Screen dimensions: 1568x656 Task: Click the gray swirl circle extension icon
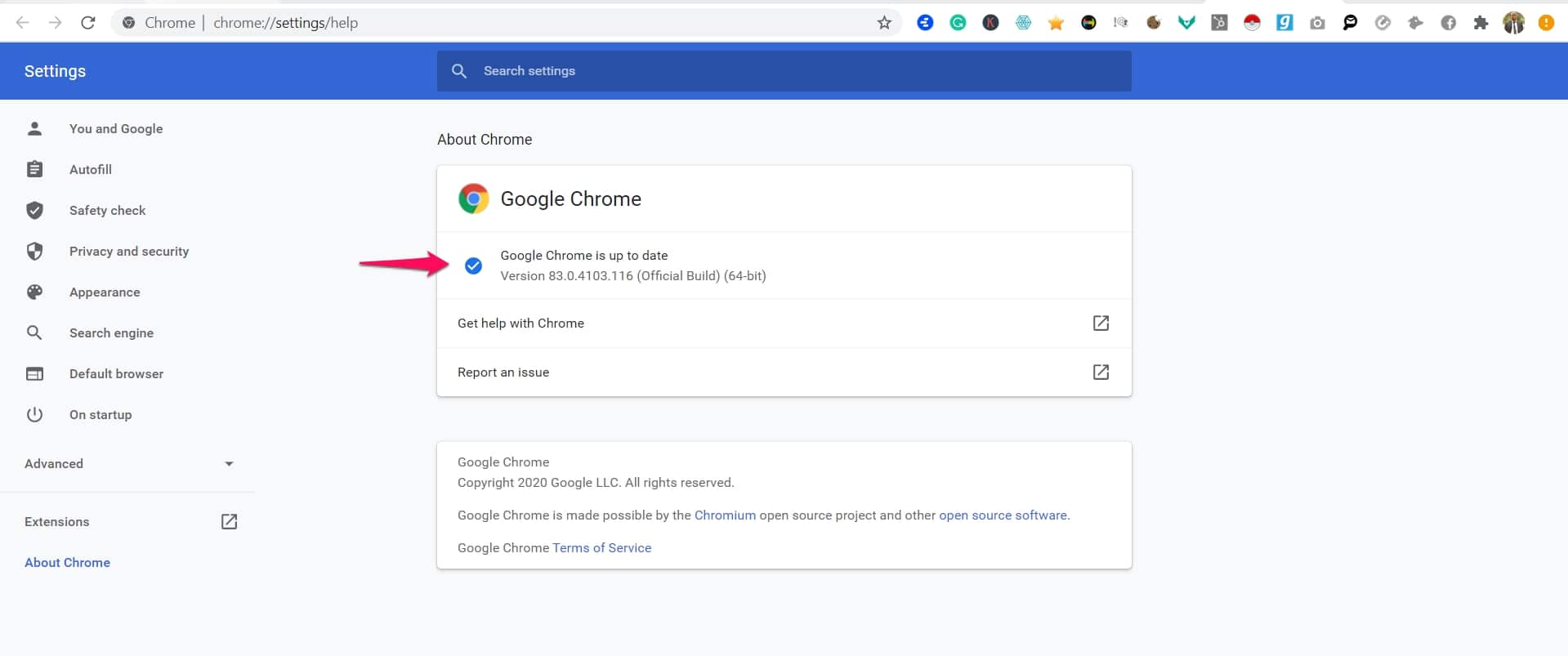pos(1383,23)
